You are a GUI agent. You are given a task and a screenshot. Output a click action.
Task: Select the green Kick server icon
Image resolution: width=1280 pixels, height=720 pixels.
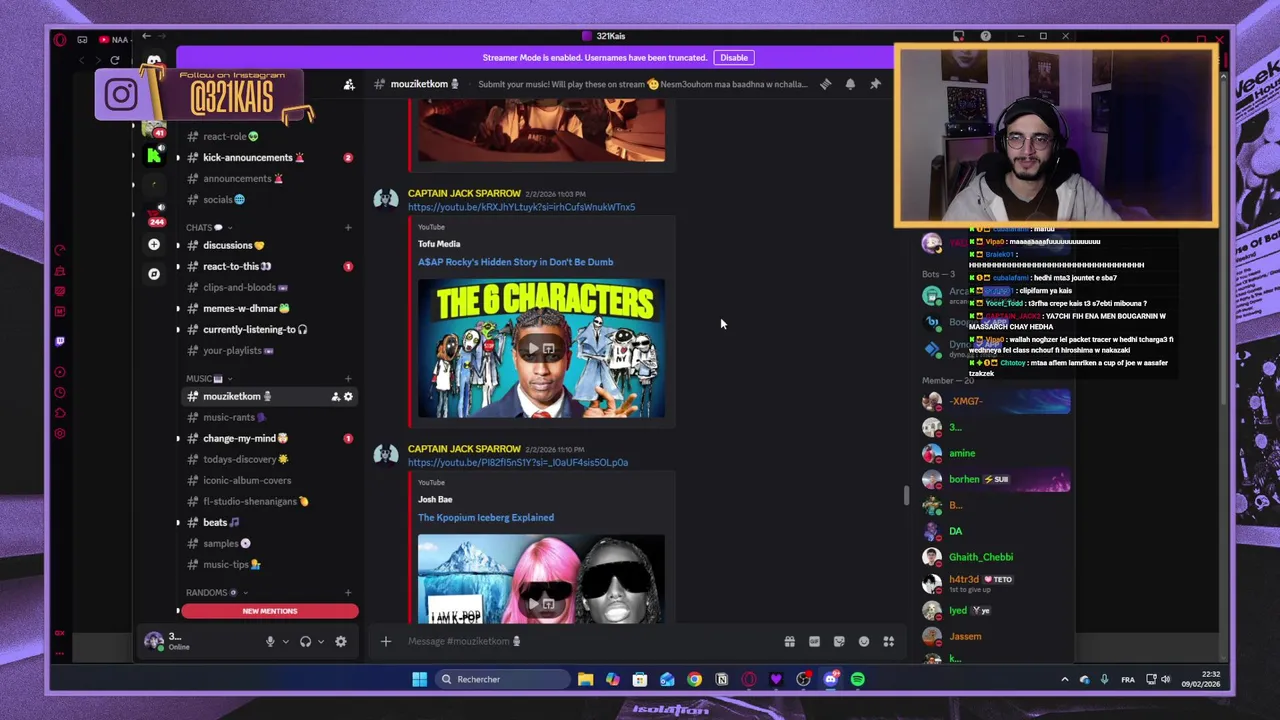coord(154,156)
